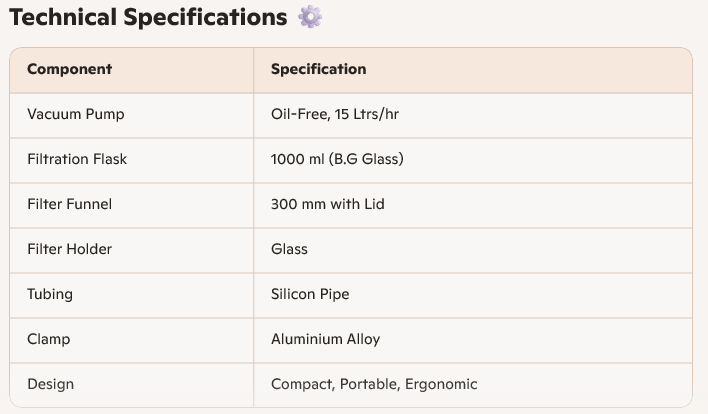Click the Filtration Flask row label
The image size is (708, 414).
click(77, 159)
